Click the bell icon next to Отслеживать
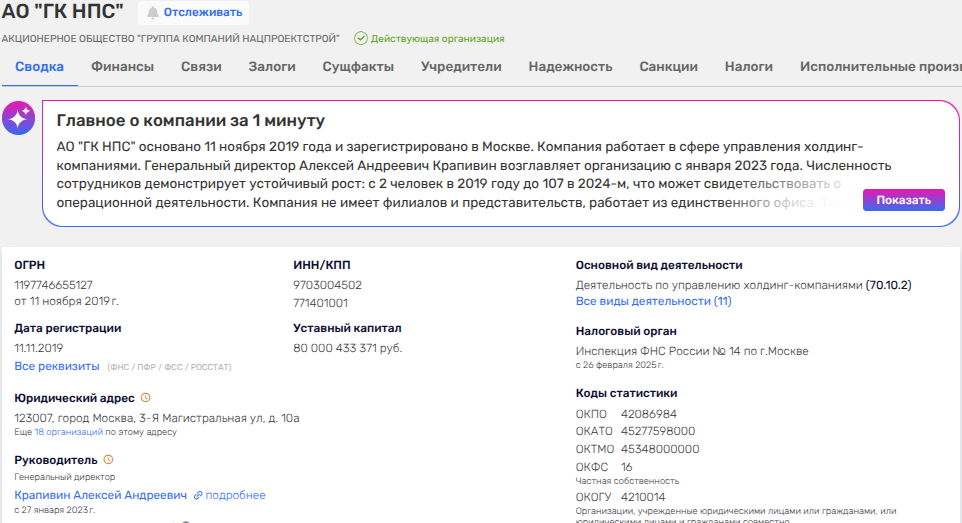The image size is (962, 523). 153,12
